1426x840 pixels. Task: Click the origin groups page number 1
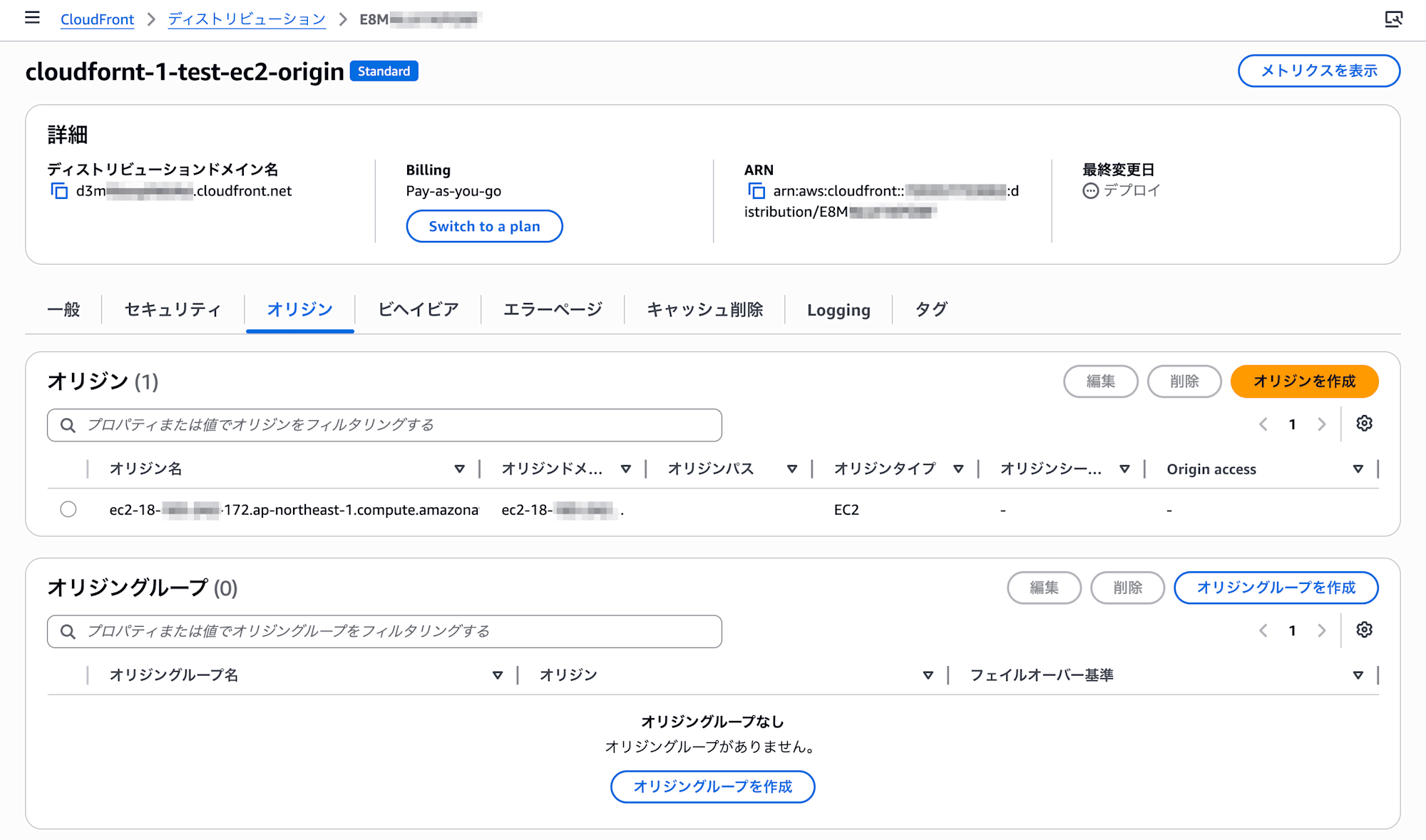tap(1292, 630)
